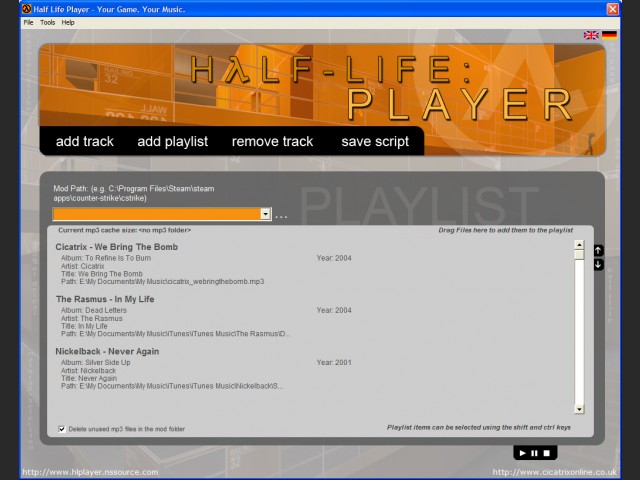Switch language via the German flag icon
The height and width of the screenshot is (480, 640).
pyautogui.click(x=609, y=35)
